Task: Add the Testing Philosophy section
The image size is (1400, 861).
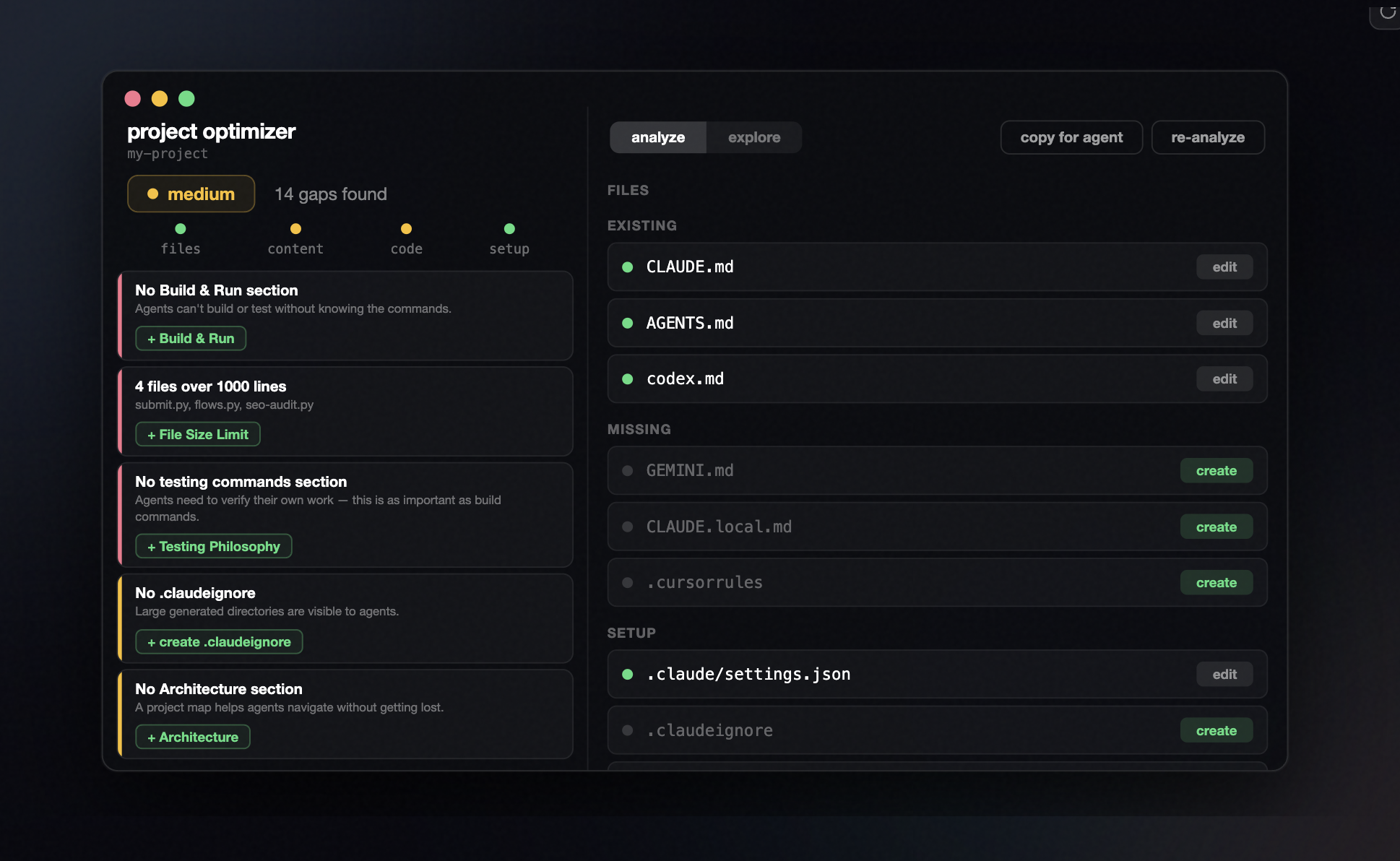Action: 214,546
